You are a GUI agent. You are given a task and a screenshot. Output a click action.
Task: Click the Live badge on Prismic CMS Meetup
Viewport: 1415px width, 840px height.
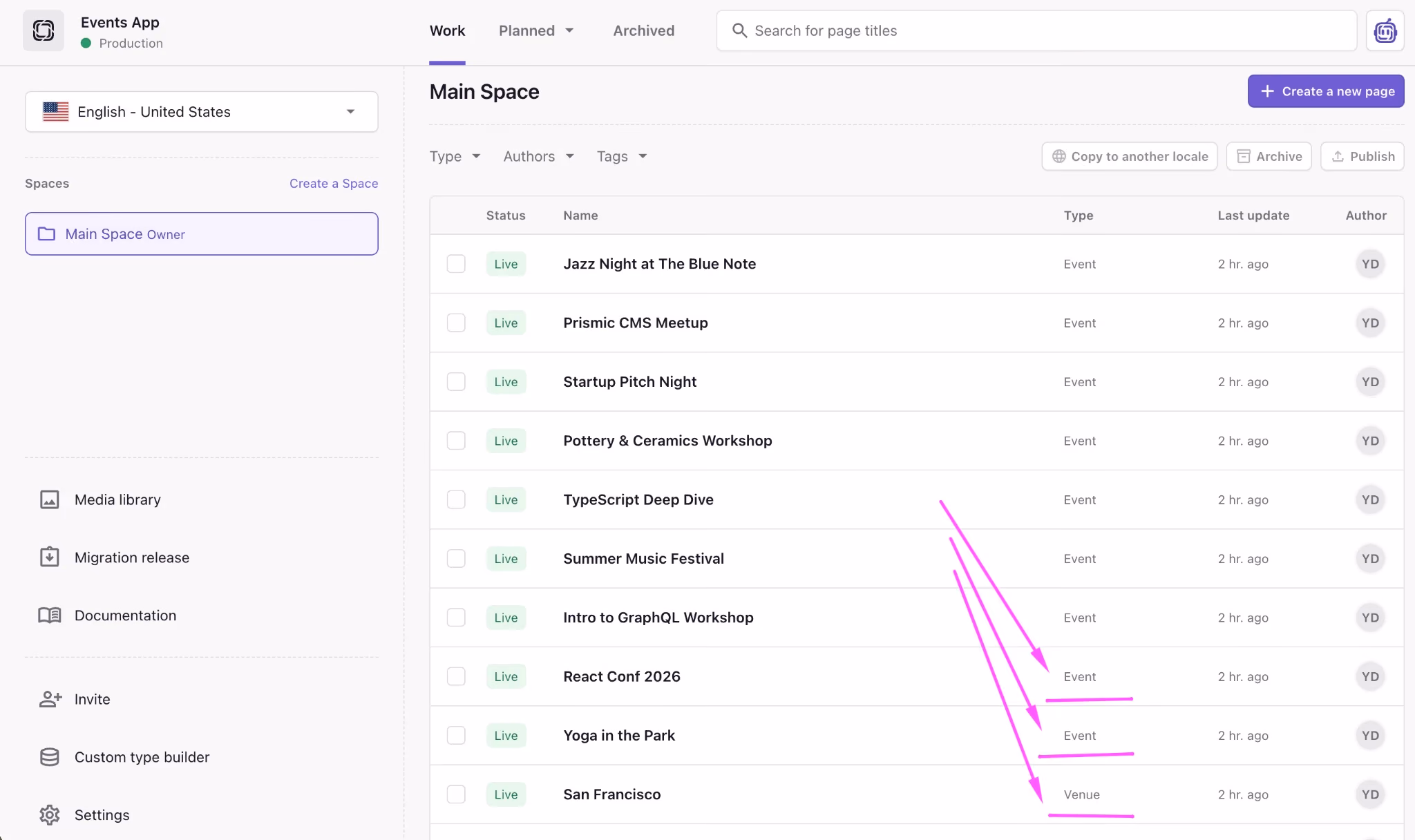[x=506, y=323]
